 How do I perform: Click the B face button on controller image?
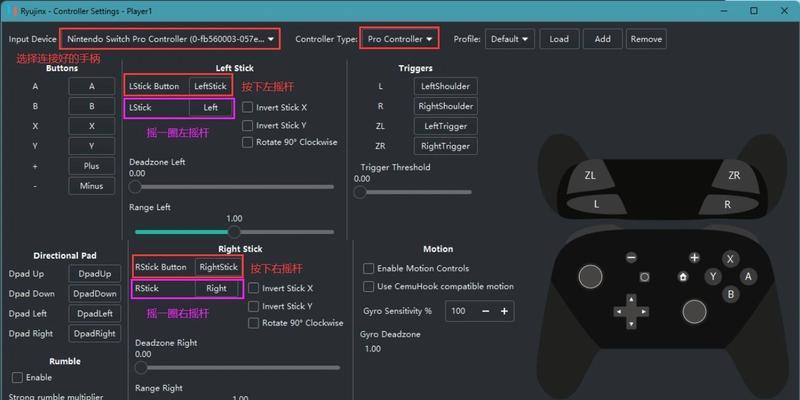click(731, 294)
